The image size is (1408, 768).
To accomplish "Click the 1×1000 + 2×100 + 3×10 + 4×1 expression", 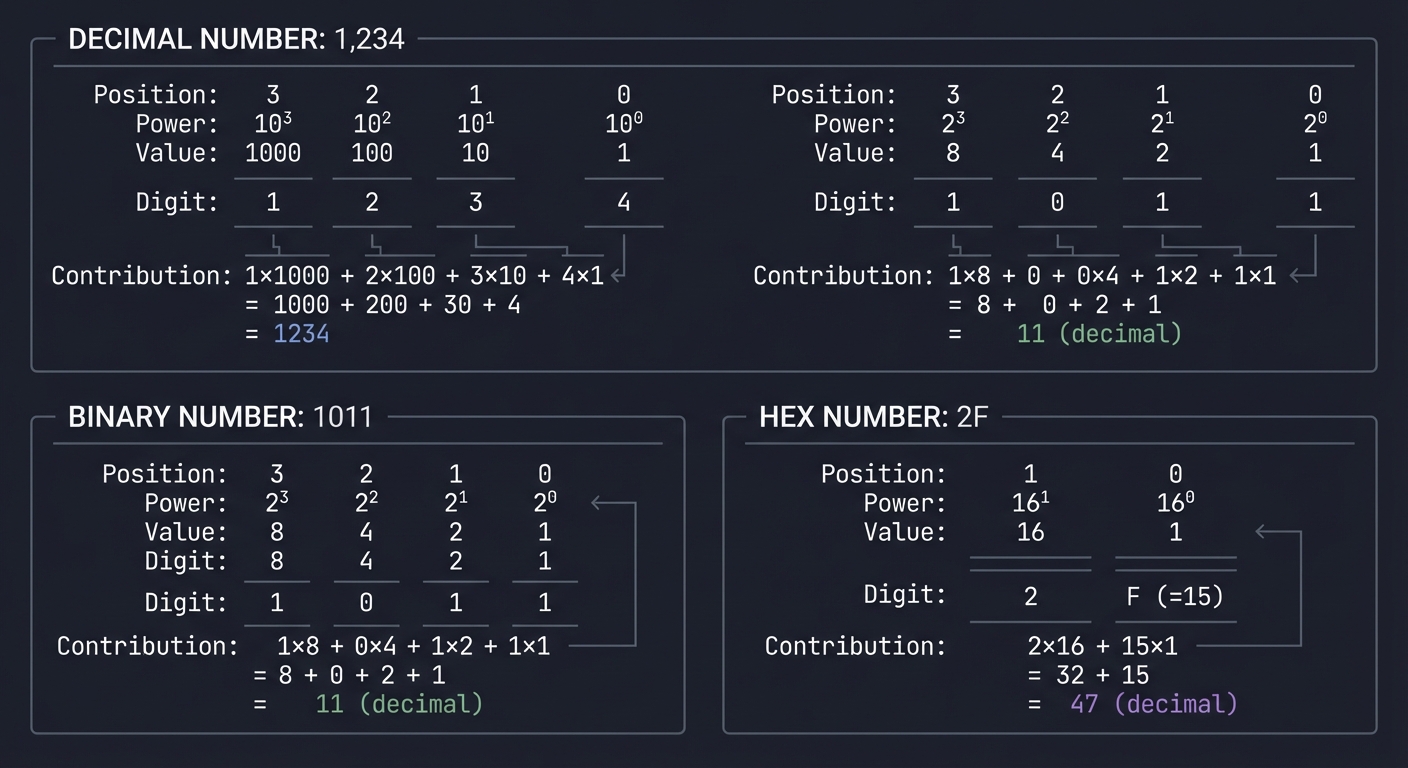I will point(424,276).
